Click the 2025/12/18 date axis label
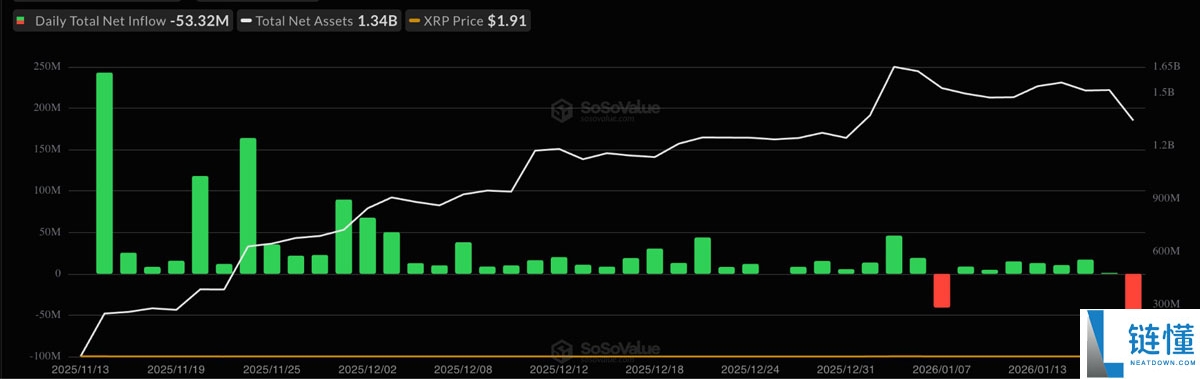Image resolution: width=1200 pixels, height=379 pixels. (x=654, y=369)
